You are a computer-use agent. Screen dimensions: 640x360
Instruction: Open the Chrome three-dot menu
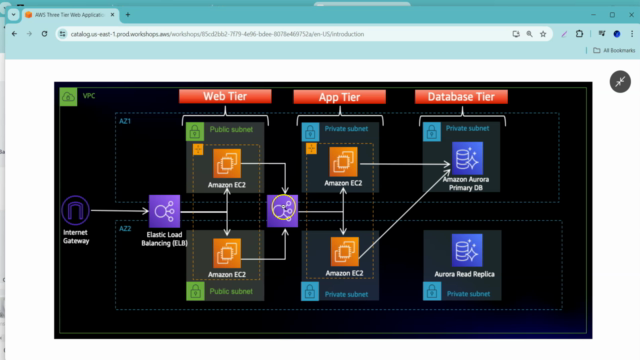(632, 34)
